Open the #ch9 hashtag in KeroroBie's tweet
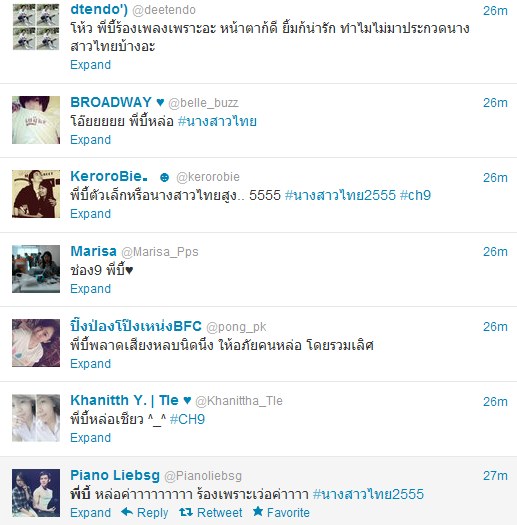This screenshot has width=517, height=525. tap(415, 195)
